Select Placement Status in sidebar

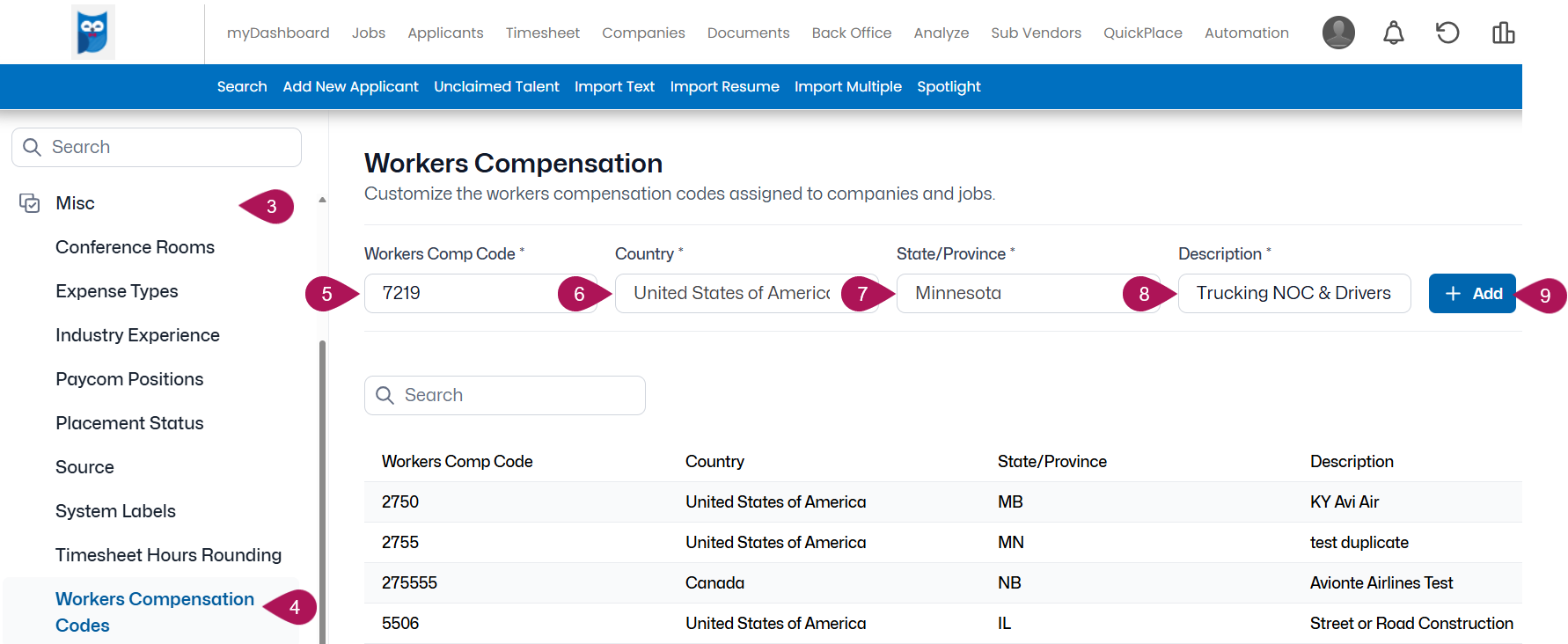[129, 423]
